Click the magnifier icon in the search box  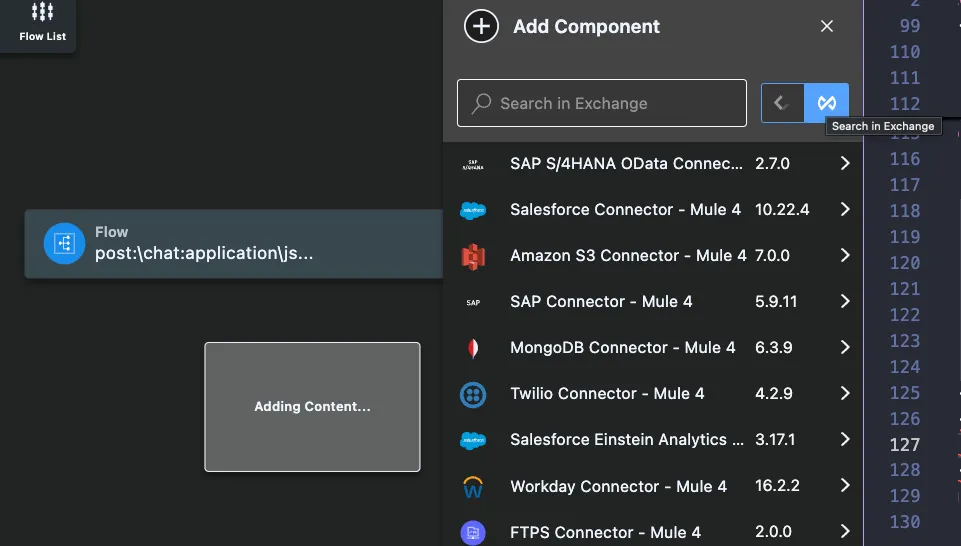pos(481,103)
